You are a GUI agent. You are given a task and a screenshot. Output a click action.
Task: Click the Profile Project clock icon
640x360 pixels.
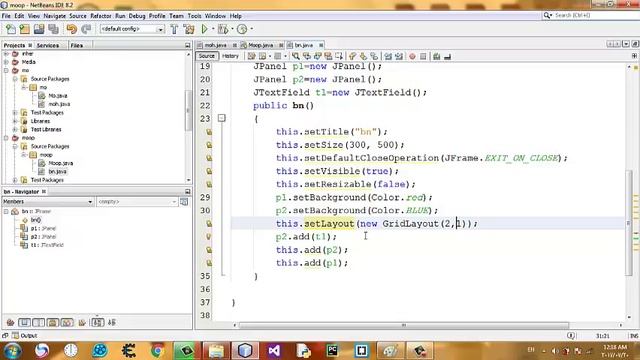242,29
